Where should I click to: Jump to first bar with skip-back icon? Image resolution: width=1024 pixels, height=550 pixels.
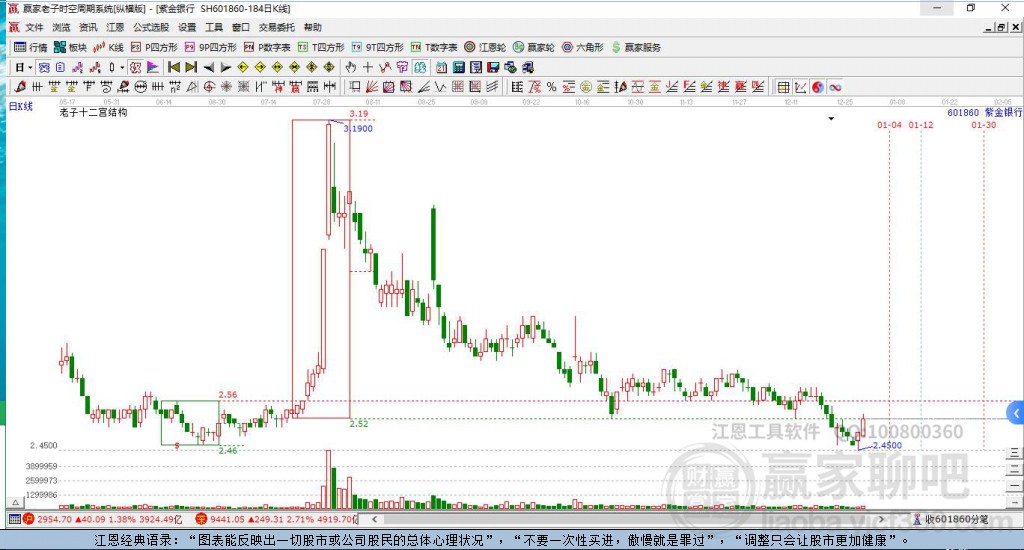point(174,67)
